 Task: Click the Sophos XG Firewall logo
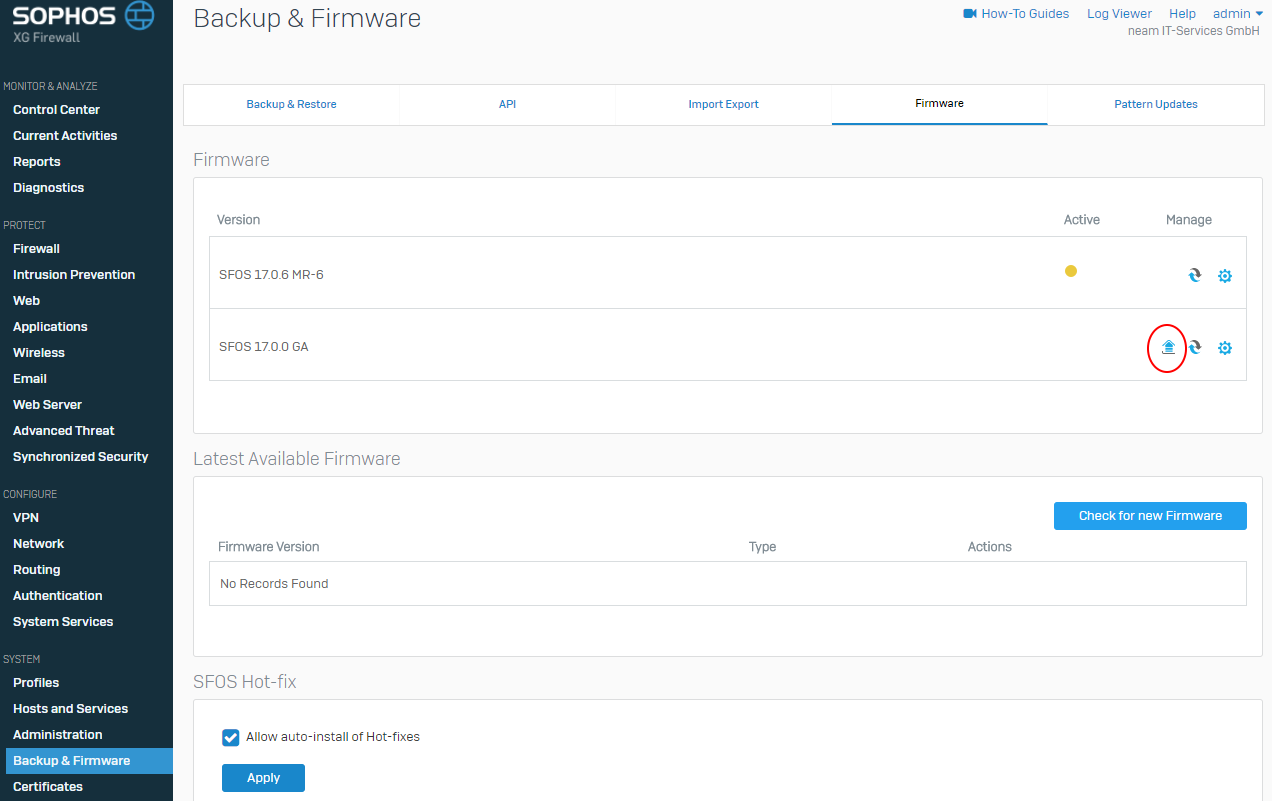(x=83, y=22)
